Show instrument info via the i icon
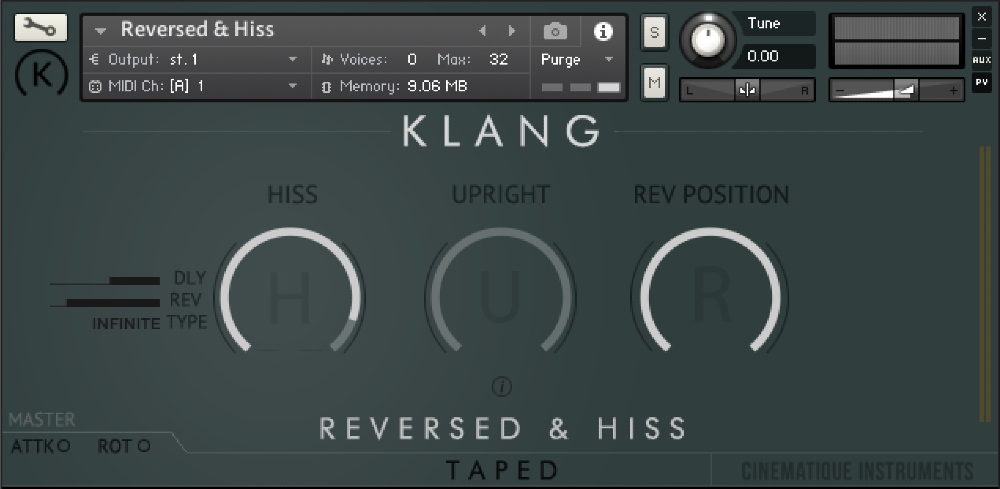 603,31
